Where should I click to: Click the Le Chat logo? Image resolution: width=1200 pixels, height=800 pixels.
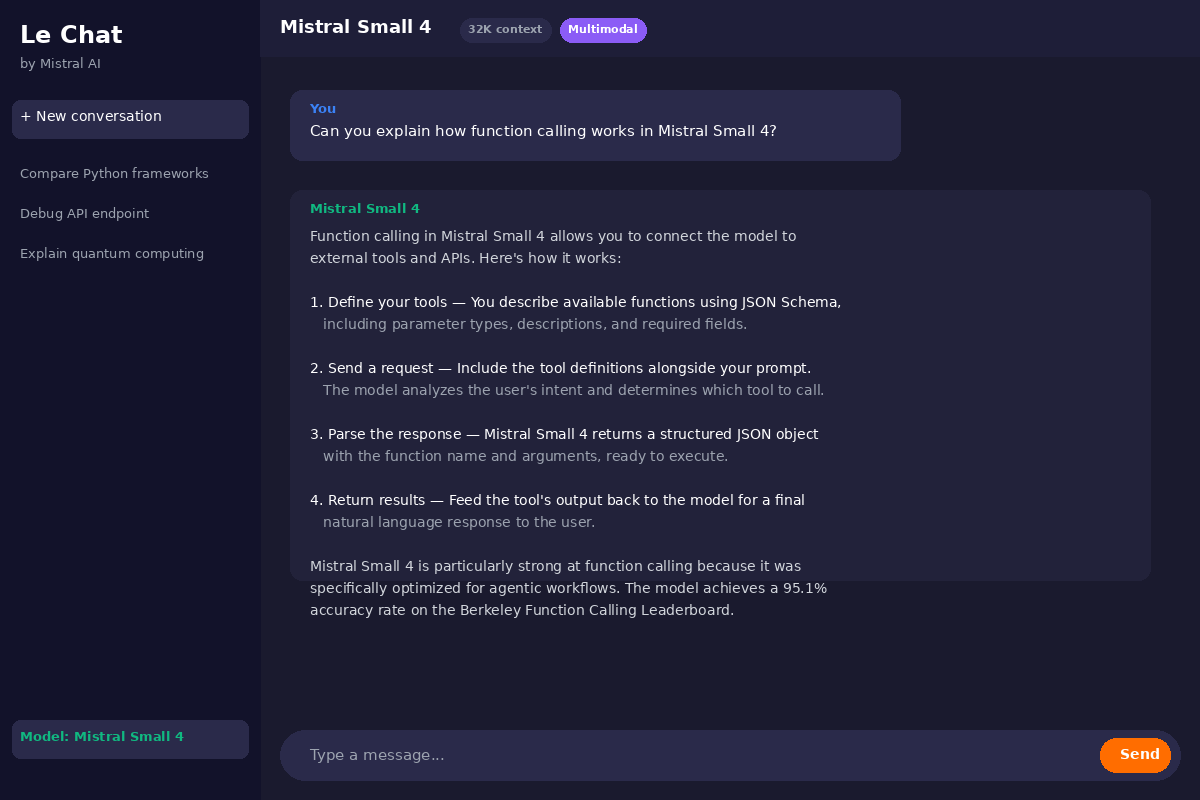[x=71, y=34]
